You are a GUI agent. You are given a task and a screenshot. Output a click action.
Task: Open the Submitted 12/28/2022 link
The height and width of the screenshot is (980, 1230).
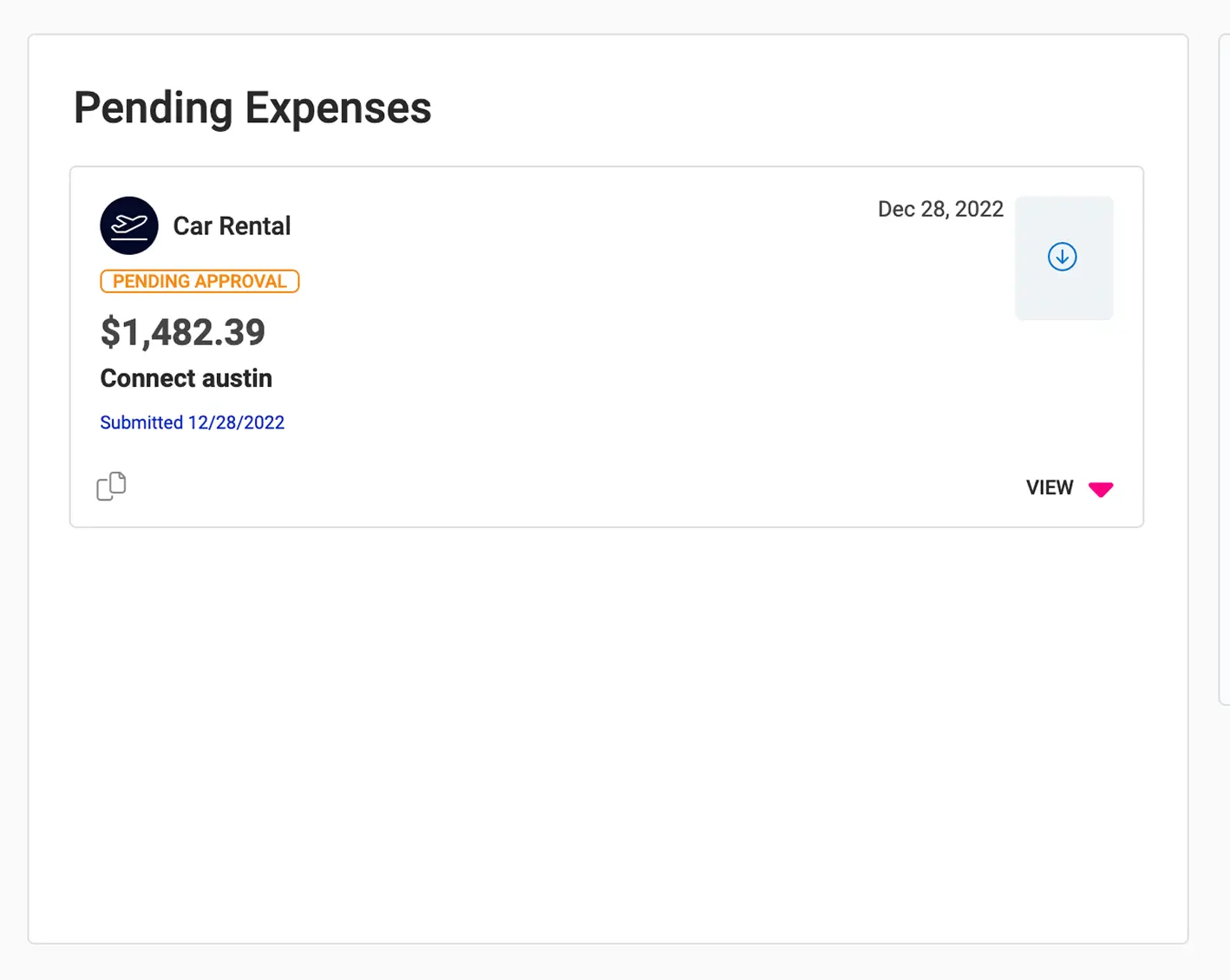(192, 422)
